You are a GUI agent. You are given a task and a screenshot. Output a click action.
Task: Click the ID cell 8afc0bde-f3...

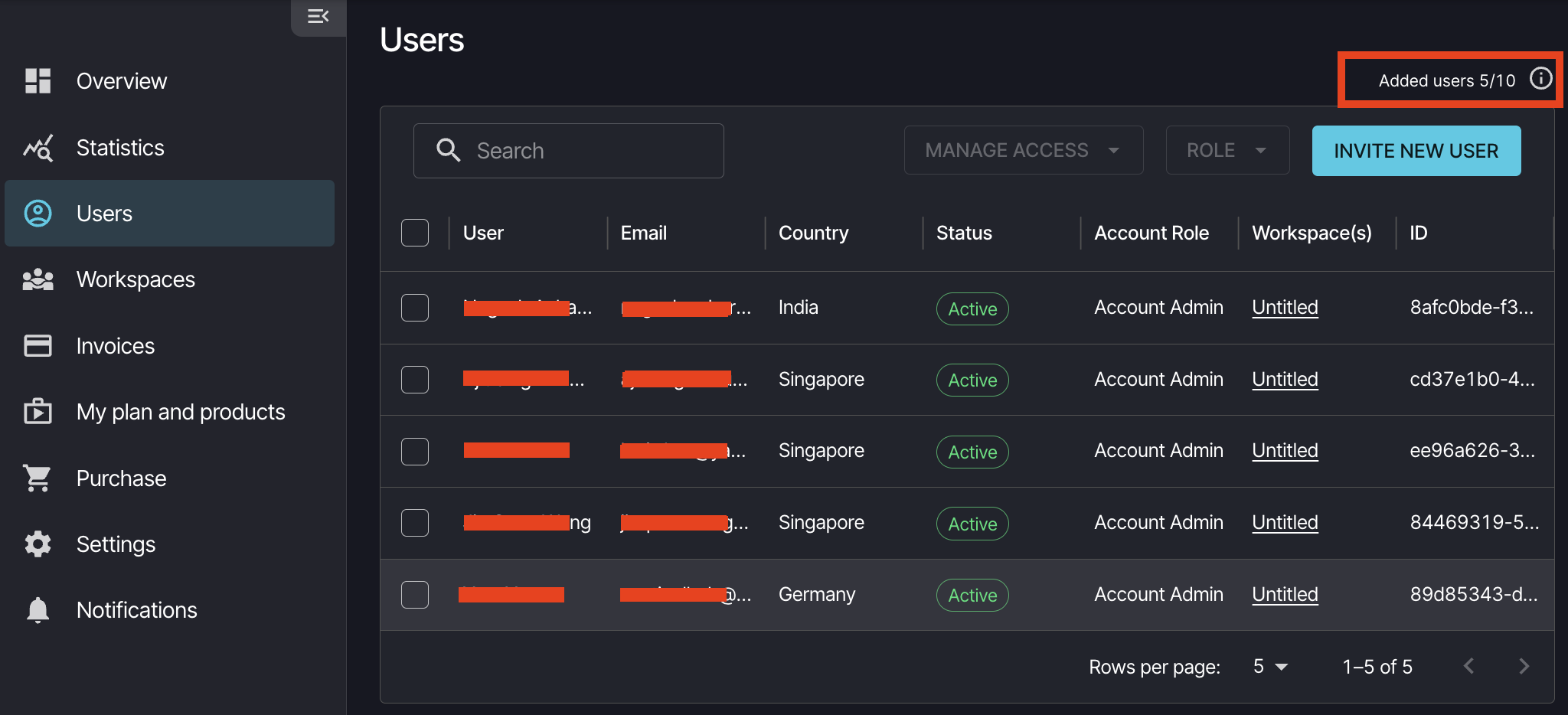tap(1472, 307)
